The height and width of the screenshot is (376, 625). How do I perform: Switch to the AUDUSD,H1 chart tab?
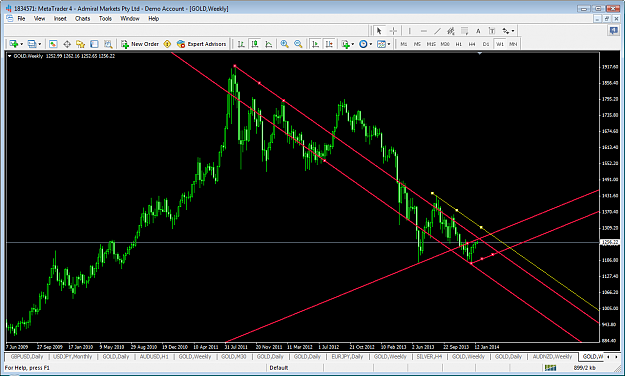tap(154, 356)
